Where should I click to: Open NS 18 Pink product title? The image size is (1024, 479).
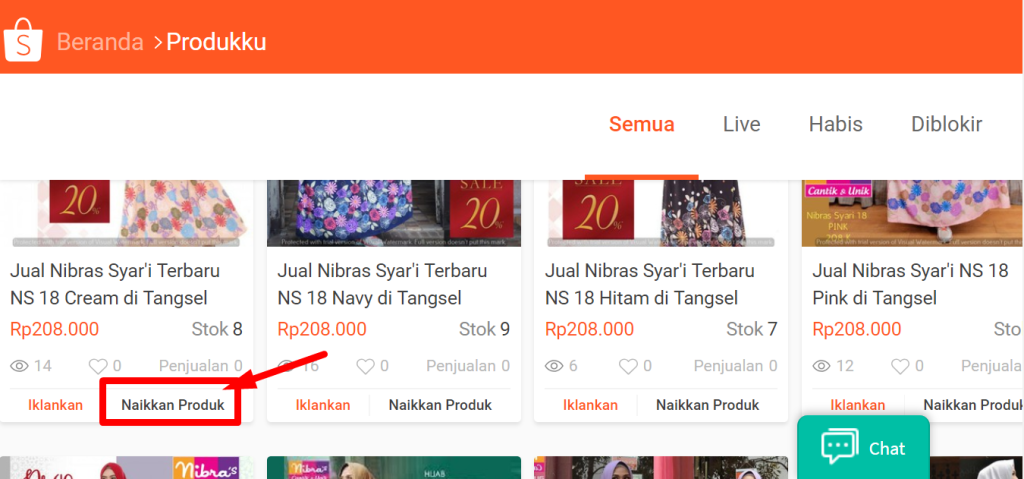pos(910,284)
